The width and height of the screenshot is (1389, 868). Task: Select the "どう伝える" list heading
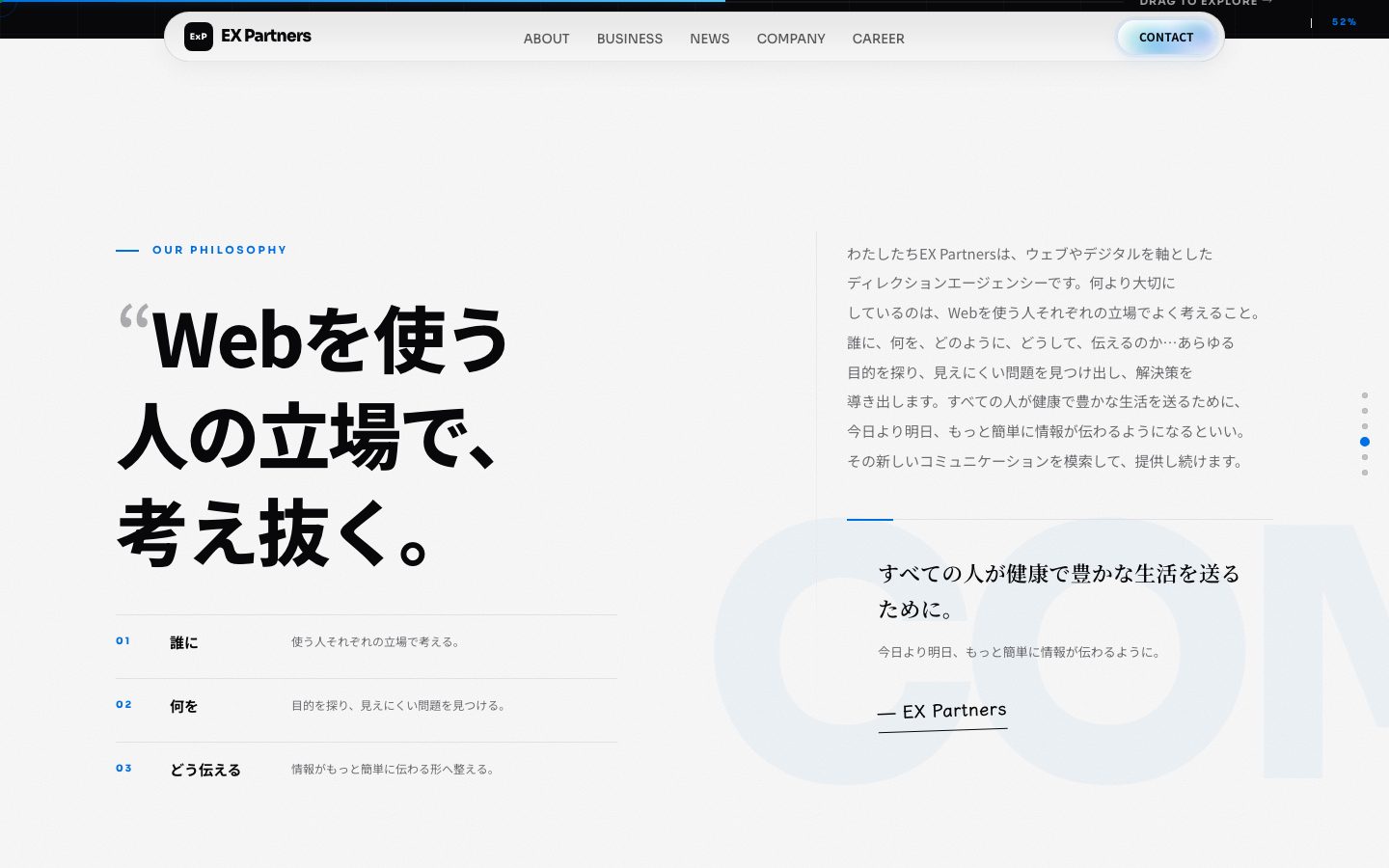(x=205, y=770)
